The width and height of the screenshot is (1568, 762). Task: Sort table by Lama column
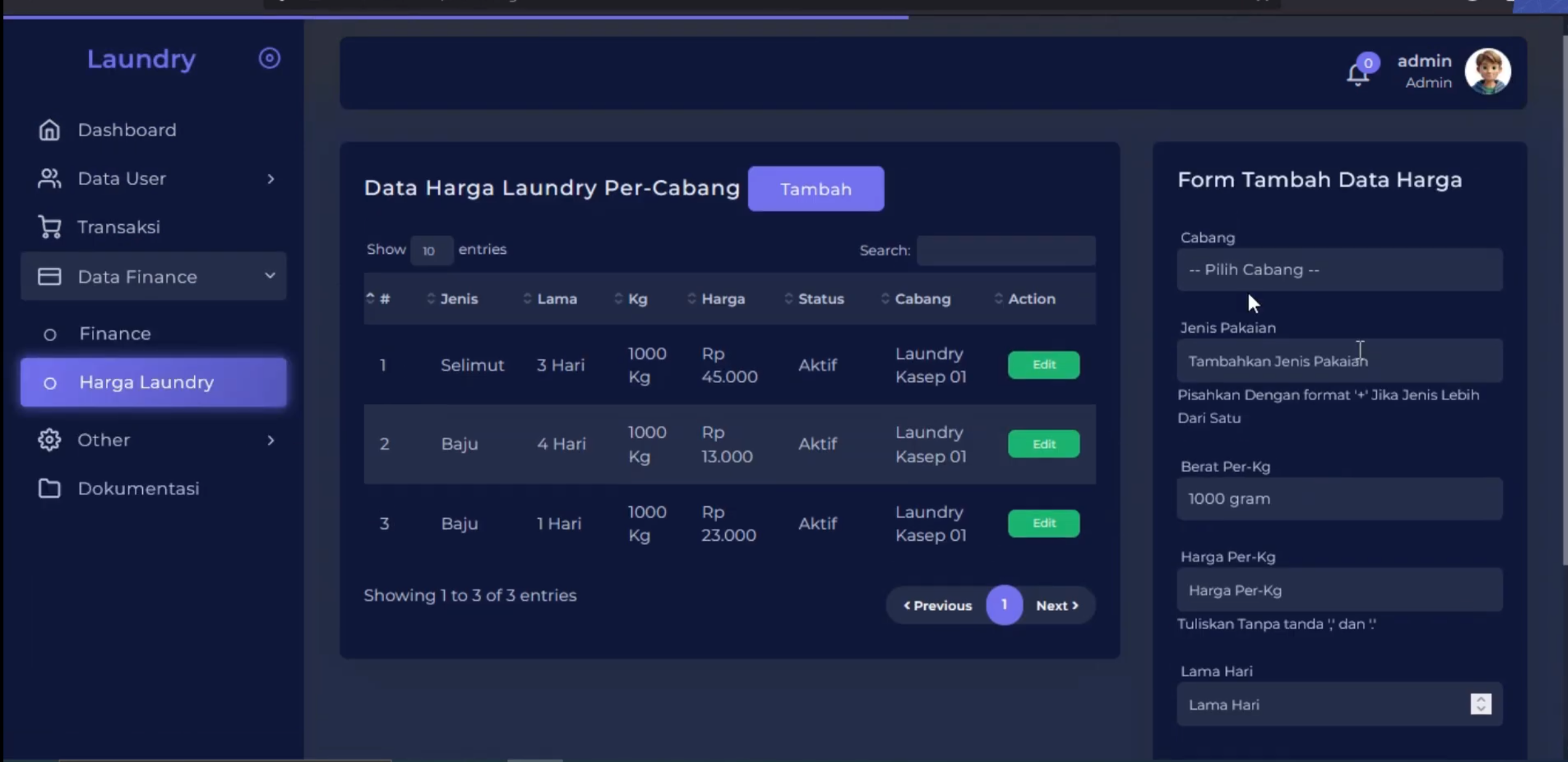click(557, 299)
